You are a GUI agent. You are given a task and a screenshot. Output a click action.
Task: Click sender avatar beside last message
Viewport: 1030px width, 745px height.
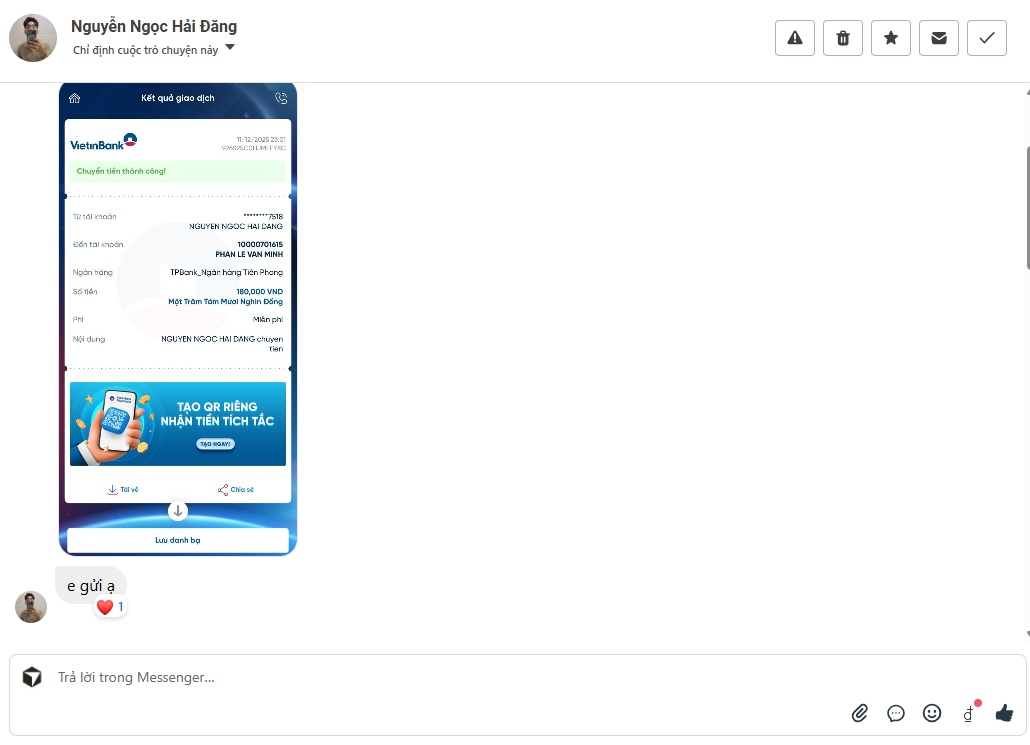pos(31,607)
